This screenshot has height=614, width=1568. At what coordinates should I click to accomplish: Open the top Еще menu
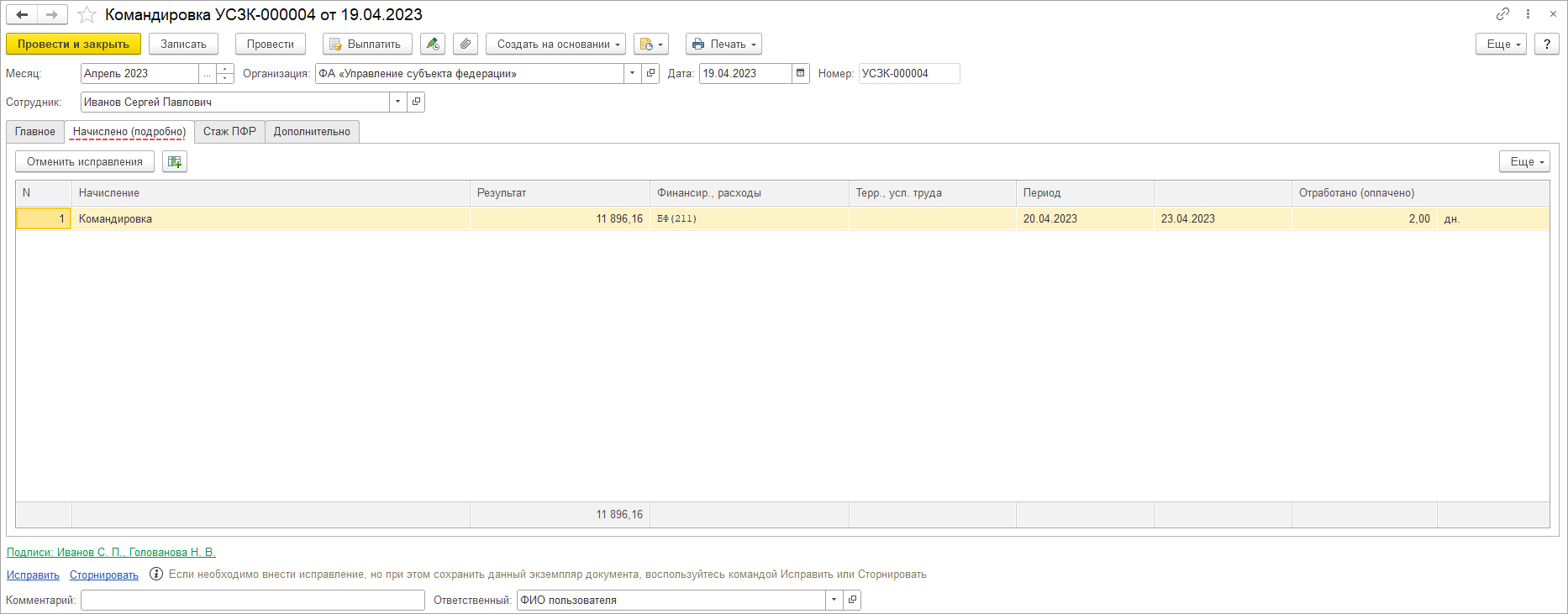coord(1501,44)
